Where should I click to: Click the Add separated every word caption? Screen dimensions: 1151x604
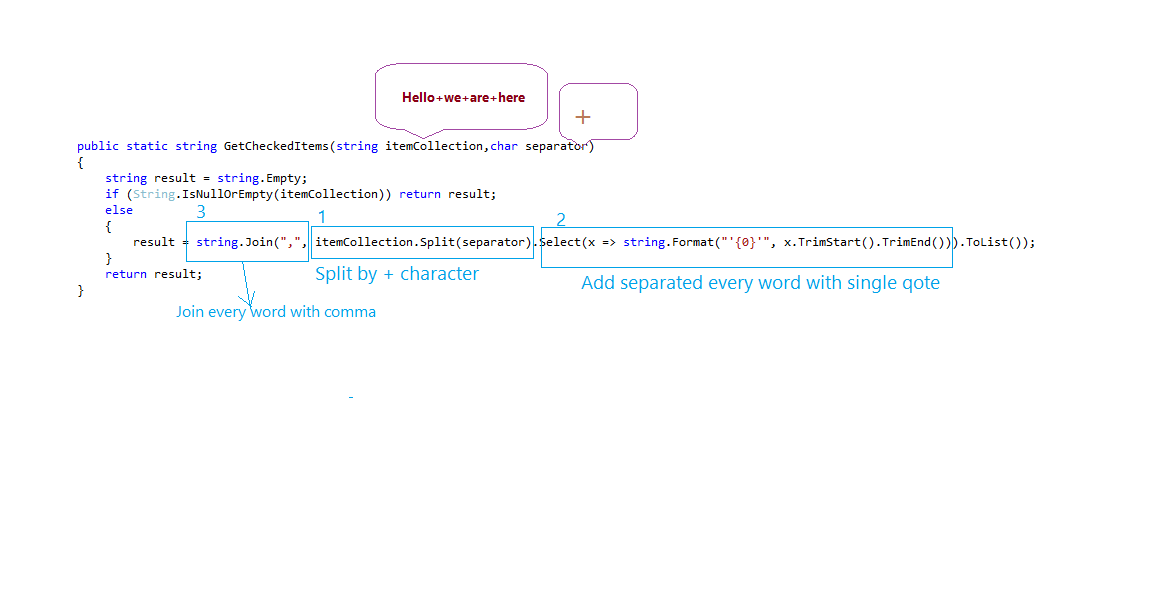pos(762,283)
